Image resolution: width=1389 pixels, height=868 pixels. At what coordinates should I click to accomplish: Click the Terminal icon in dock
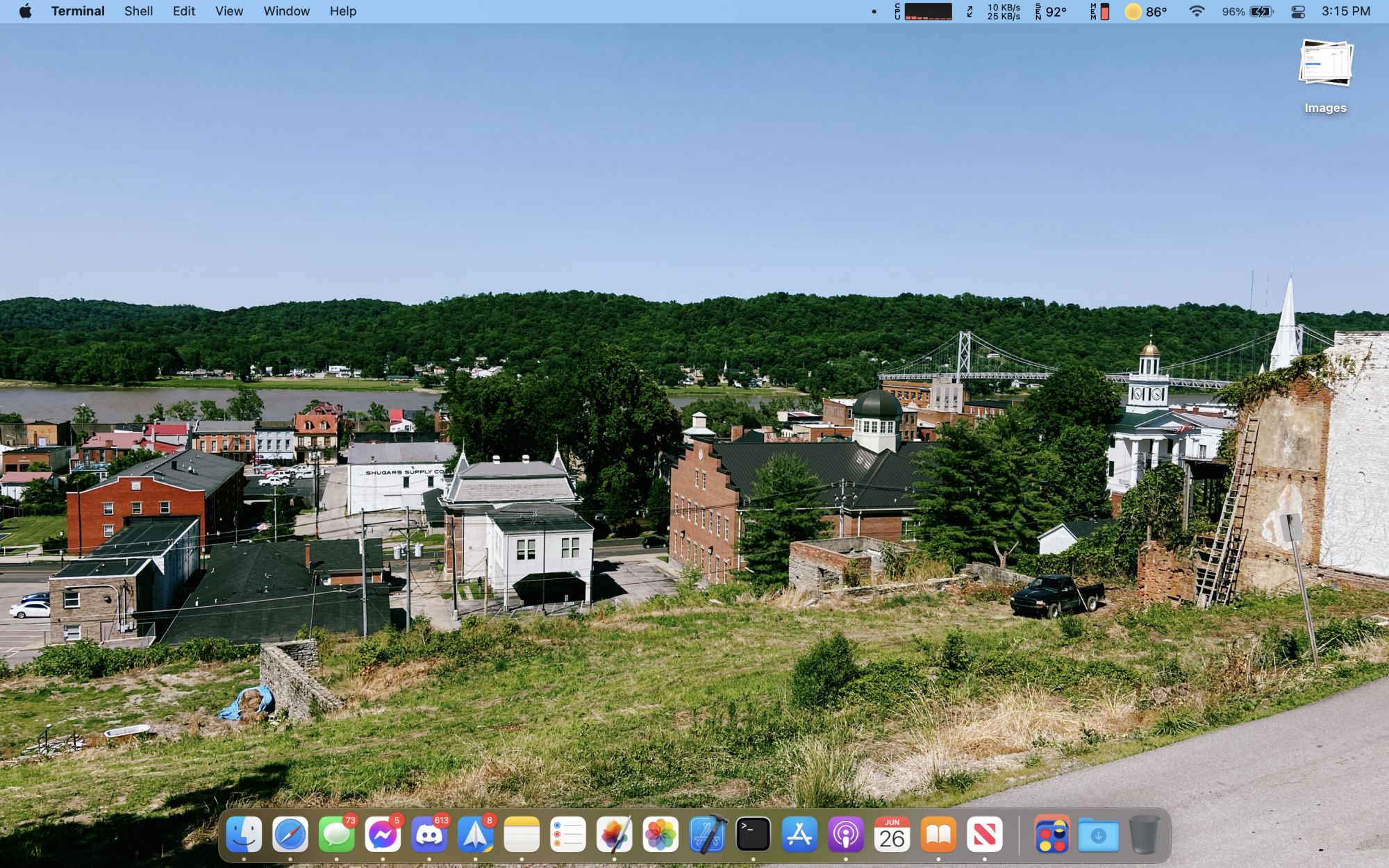pos(753,834)
